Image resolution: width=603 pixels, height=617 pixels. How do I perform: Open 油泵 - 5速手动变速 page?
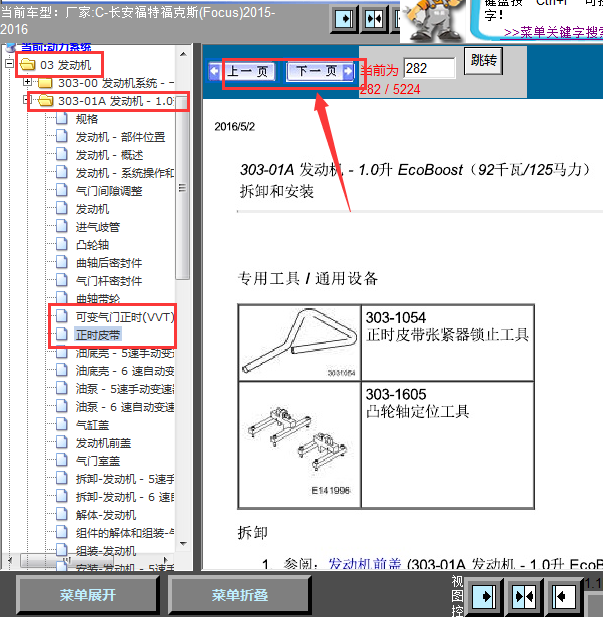tap(125, 389)
